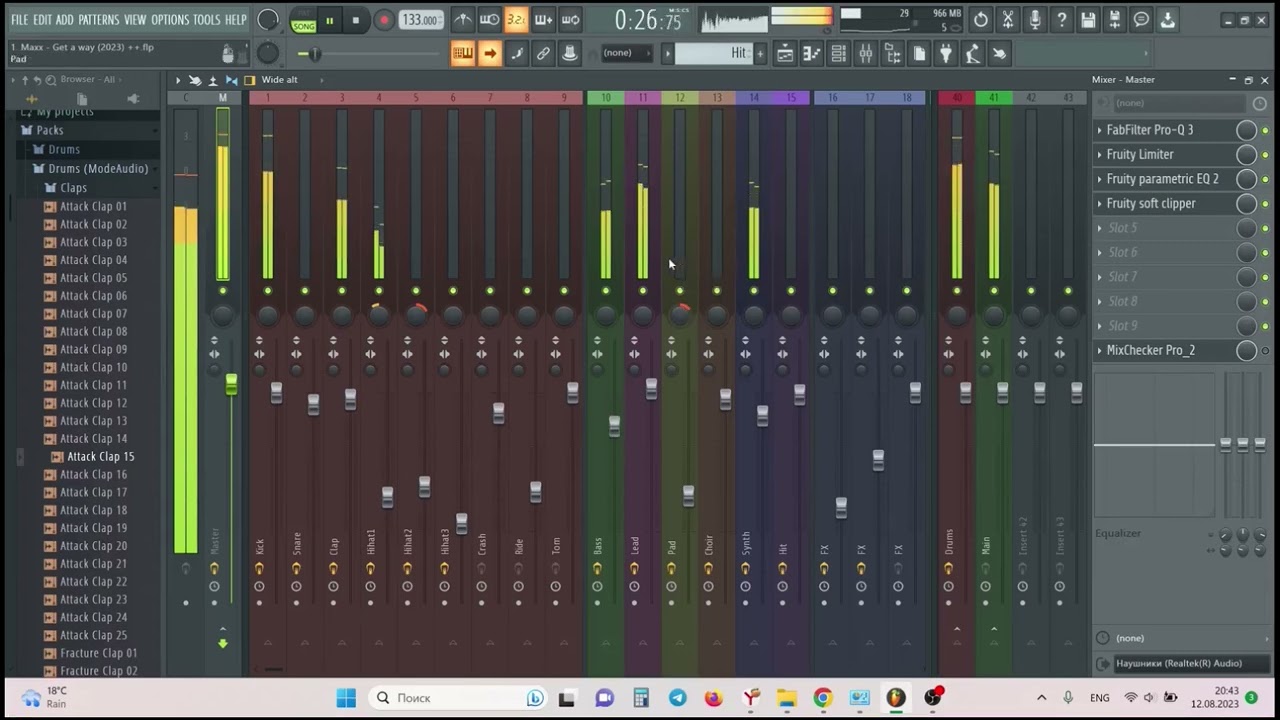
Task: Click the download content library icon
Action: (1168, 19)
